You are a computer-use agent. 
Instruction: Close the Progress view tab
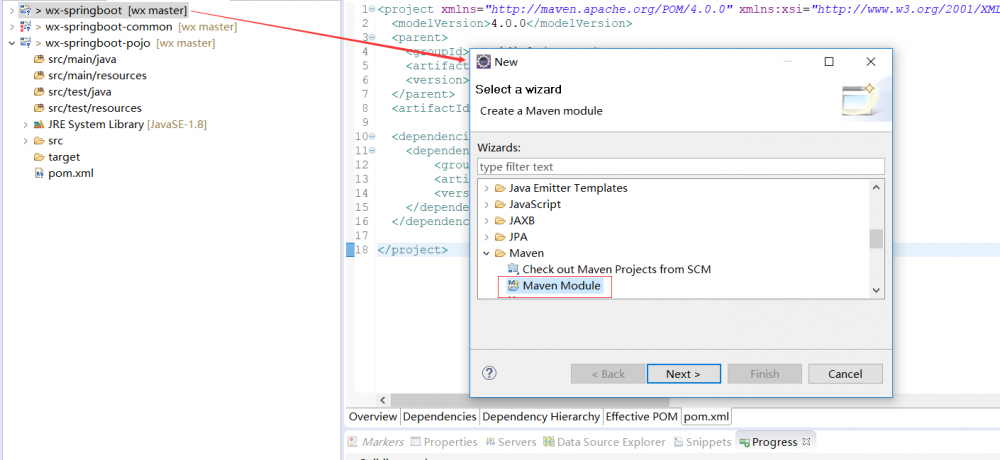(805, 441)
